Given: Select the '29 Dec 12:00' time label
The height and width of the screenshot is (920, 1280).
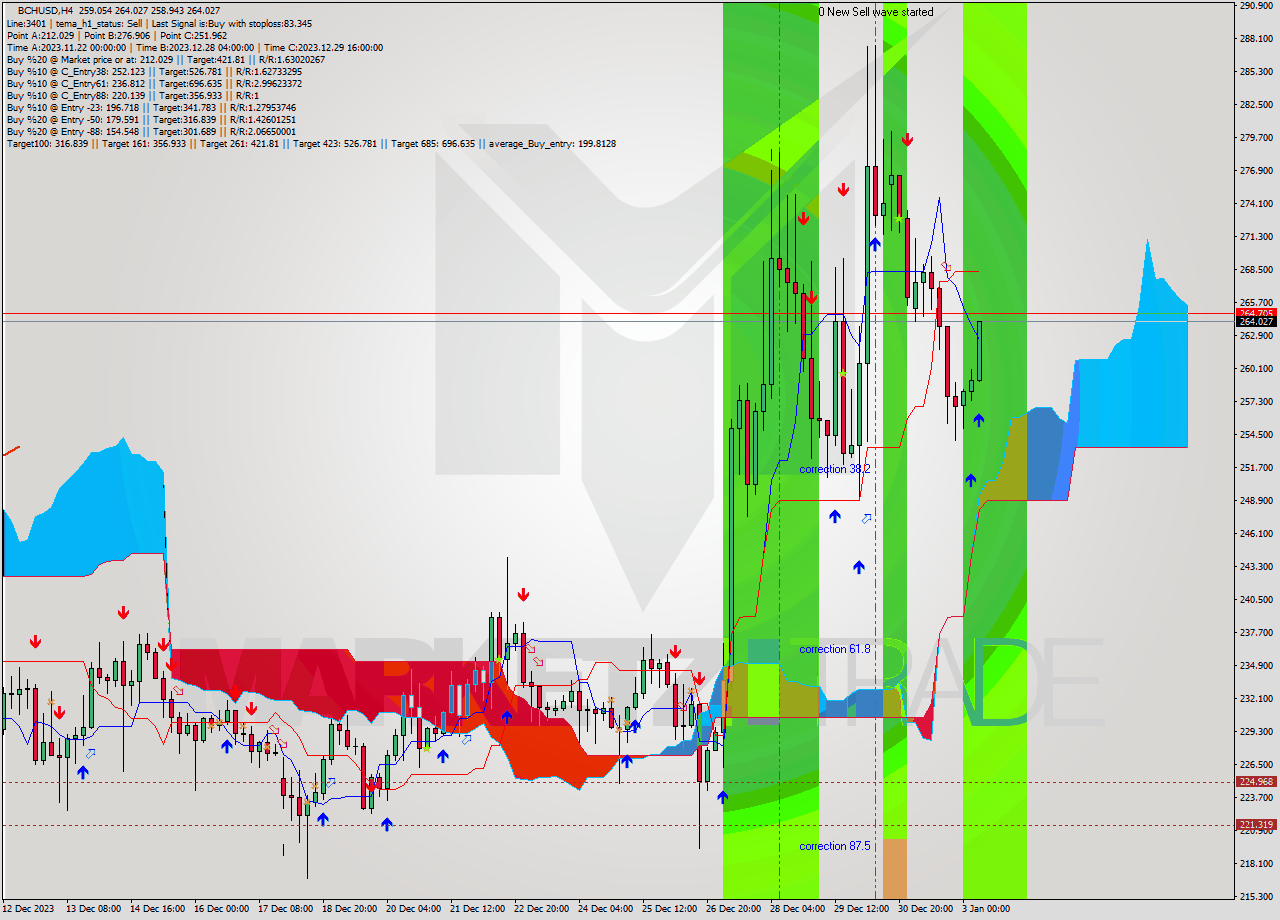Looking at the screenshot, I should (x=861, y=909).
